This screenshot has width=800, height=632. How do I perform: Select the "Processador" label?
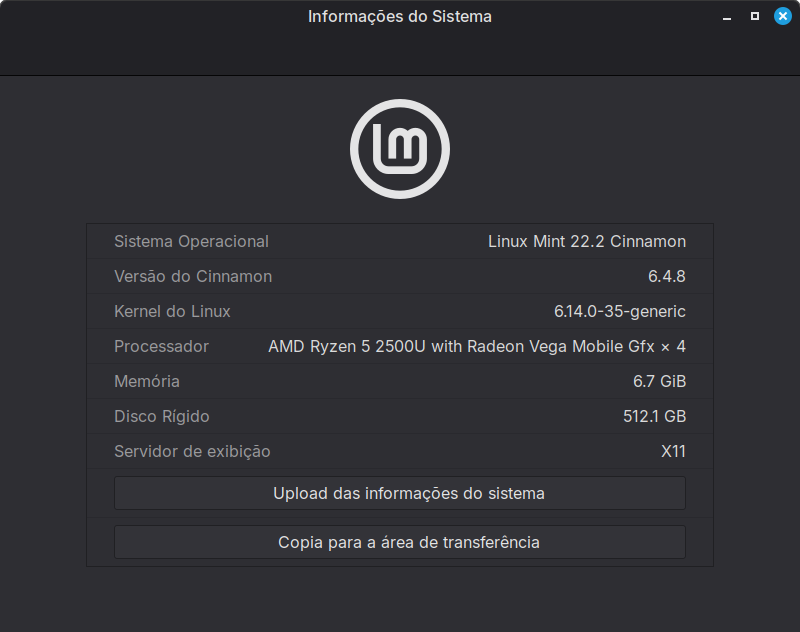tap(161, 346)
